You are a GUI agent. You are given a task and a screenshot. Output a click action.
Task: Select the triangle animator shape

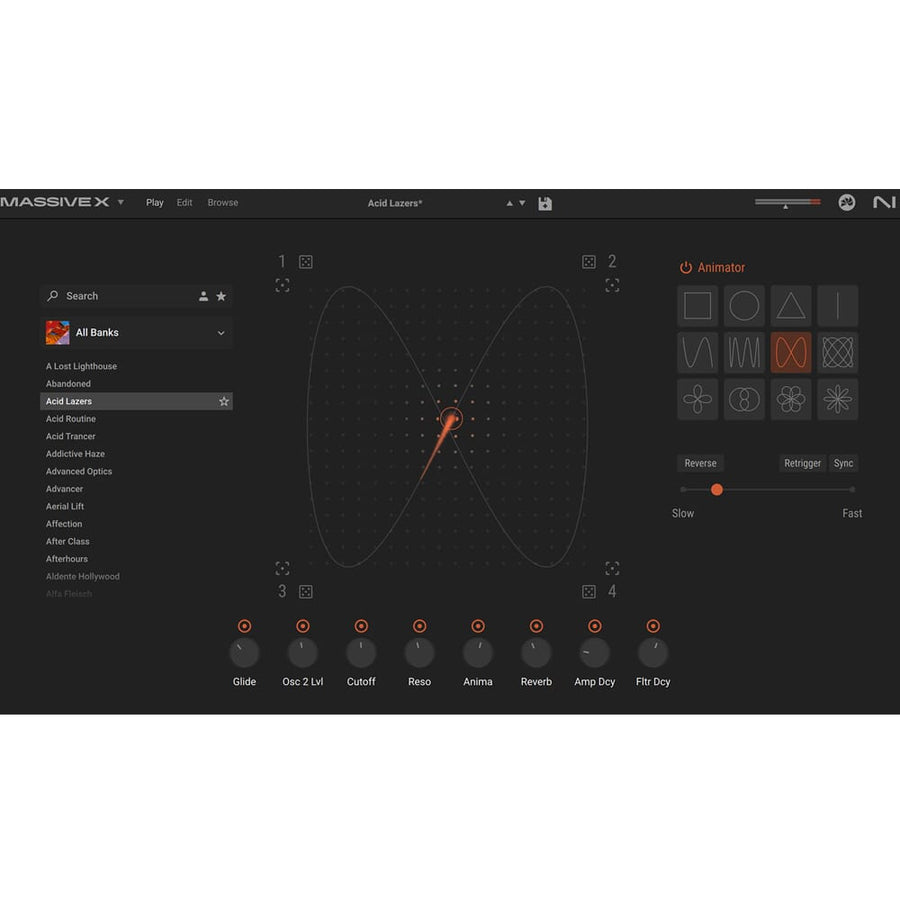[x=791, y=305]
